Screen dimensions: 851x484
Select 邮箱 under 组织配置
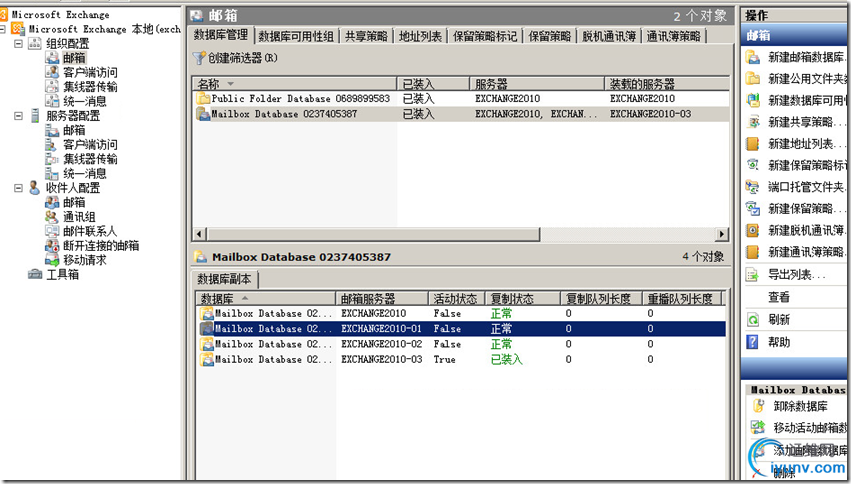74,58
